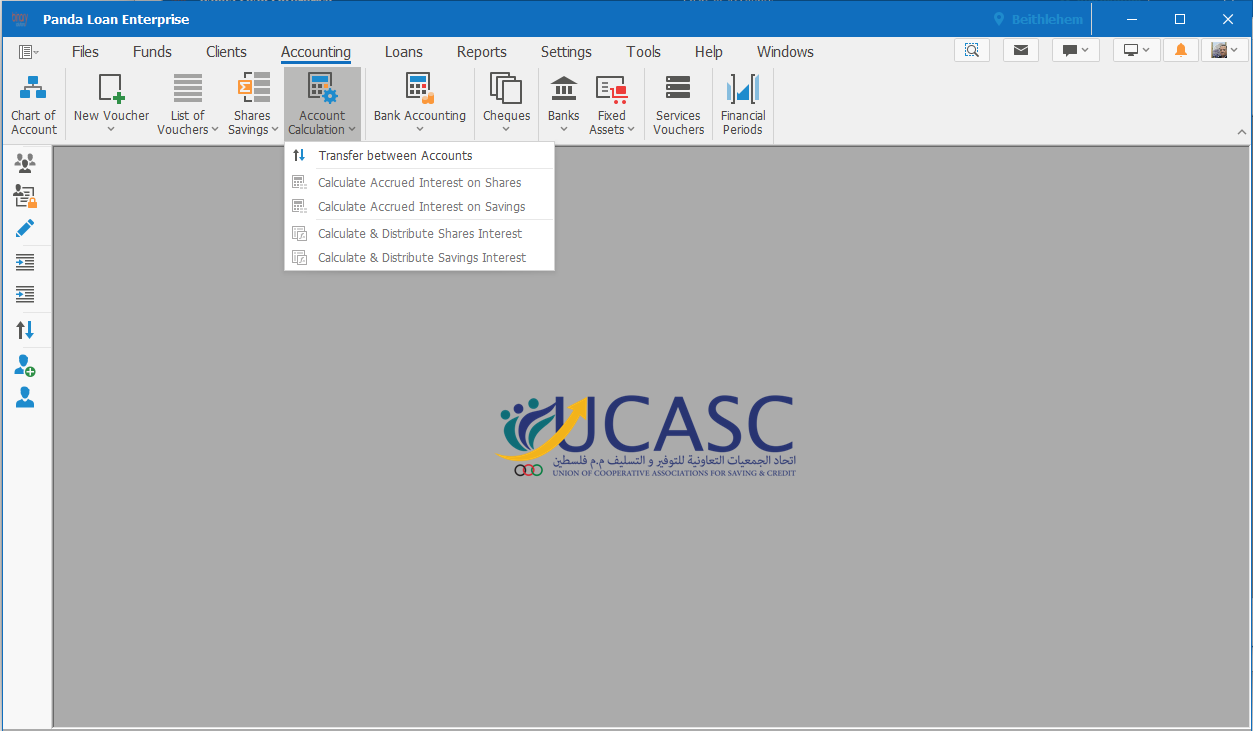Expand the Cheques dropdown

pos(506,129)
